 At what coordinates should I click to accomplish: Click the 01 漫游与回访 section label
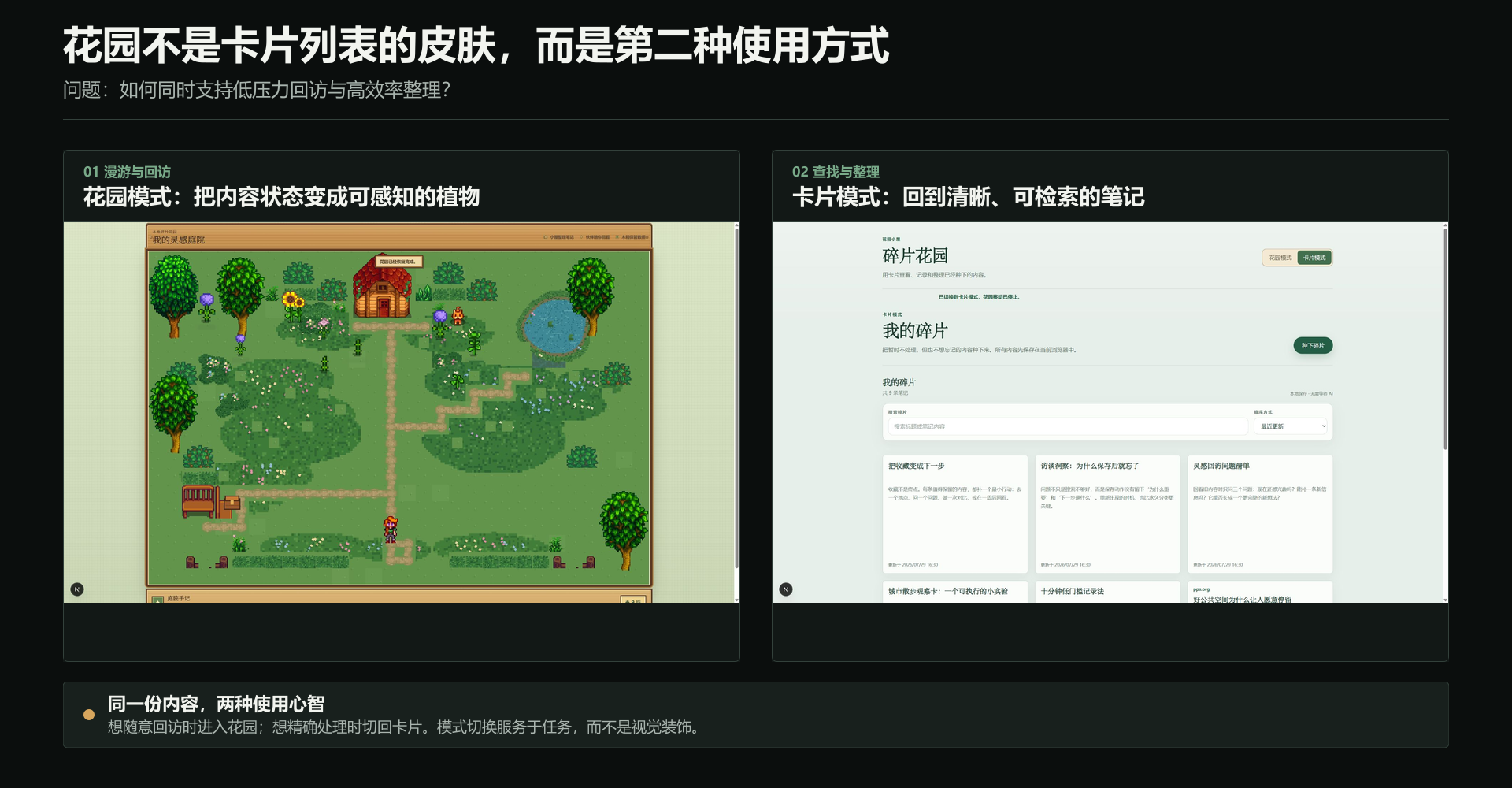tap(127, 172)
